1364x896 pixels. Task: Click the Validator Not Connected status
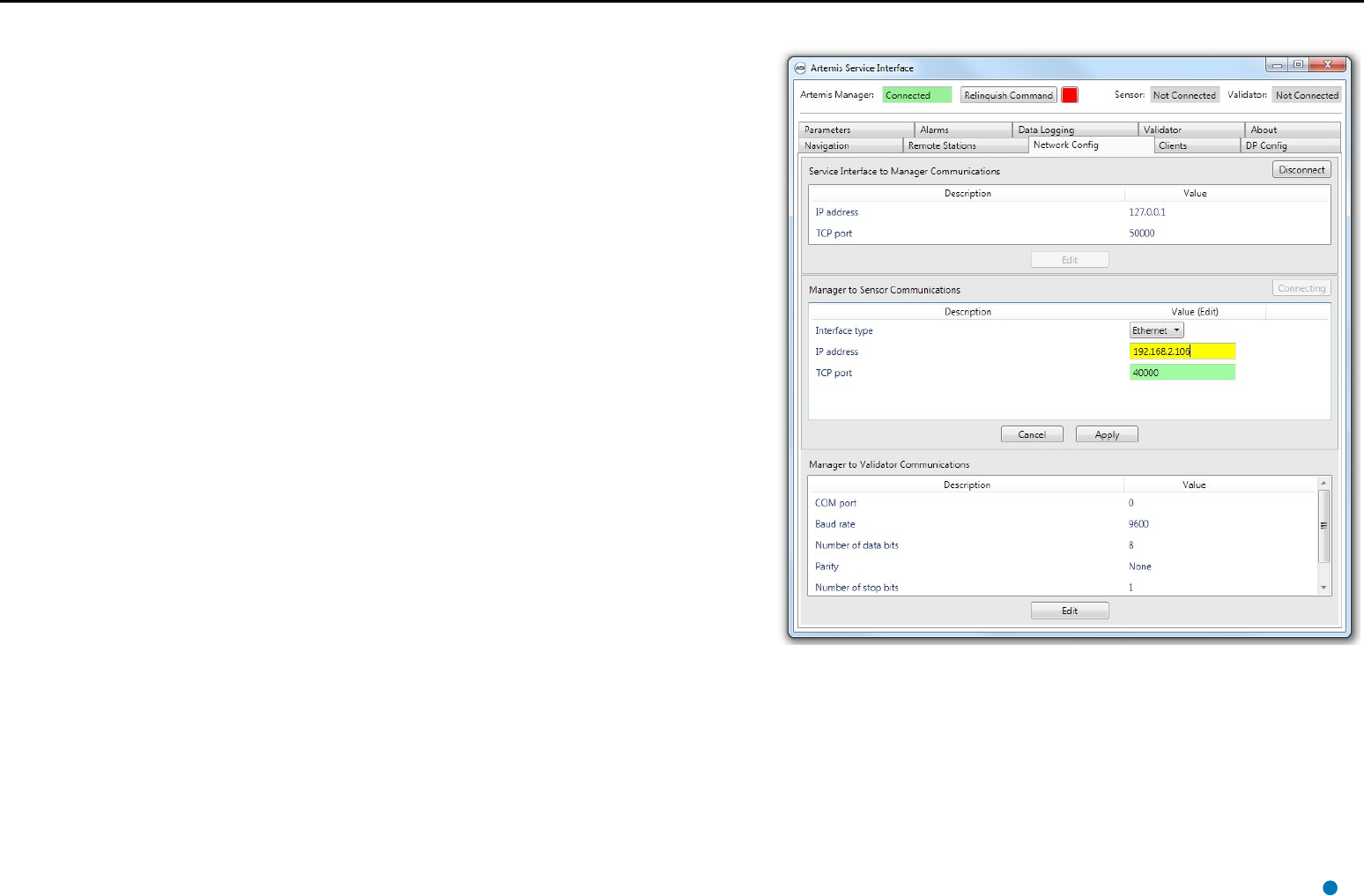[1307, 95]
